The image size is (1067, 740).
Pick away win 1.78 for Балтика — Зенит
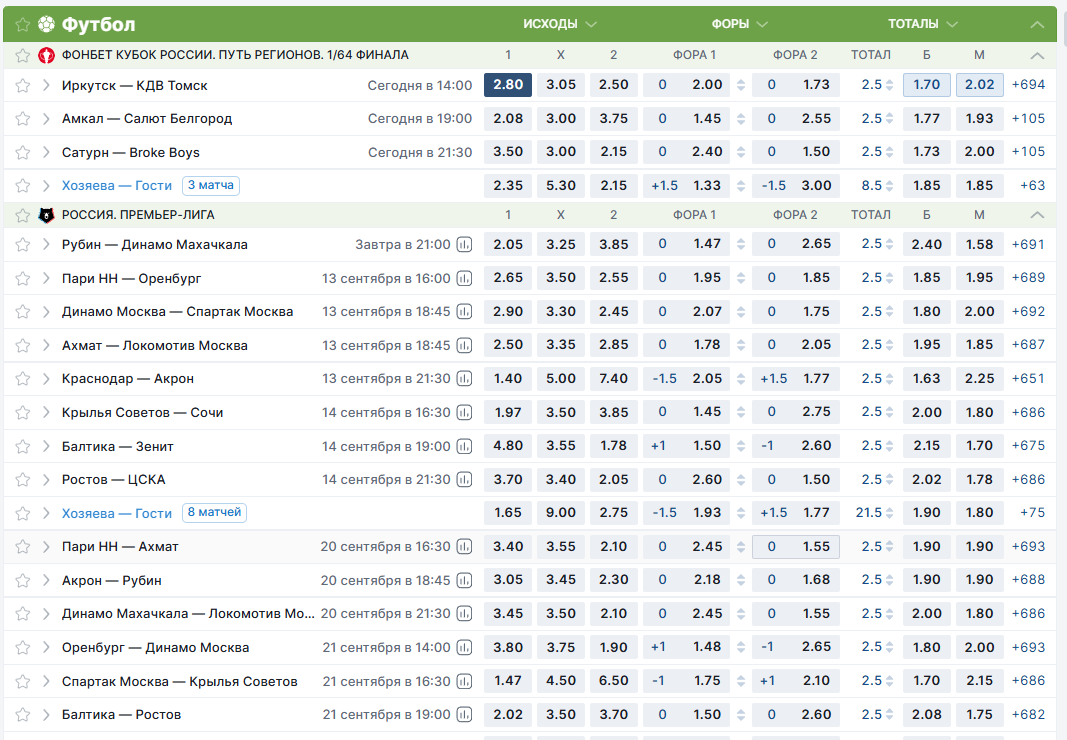coord(614,446)
